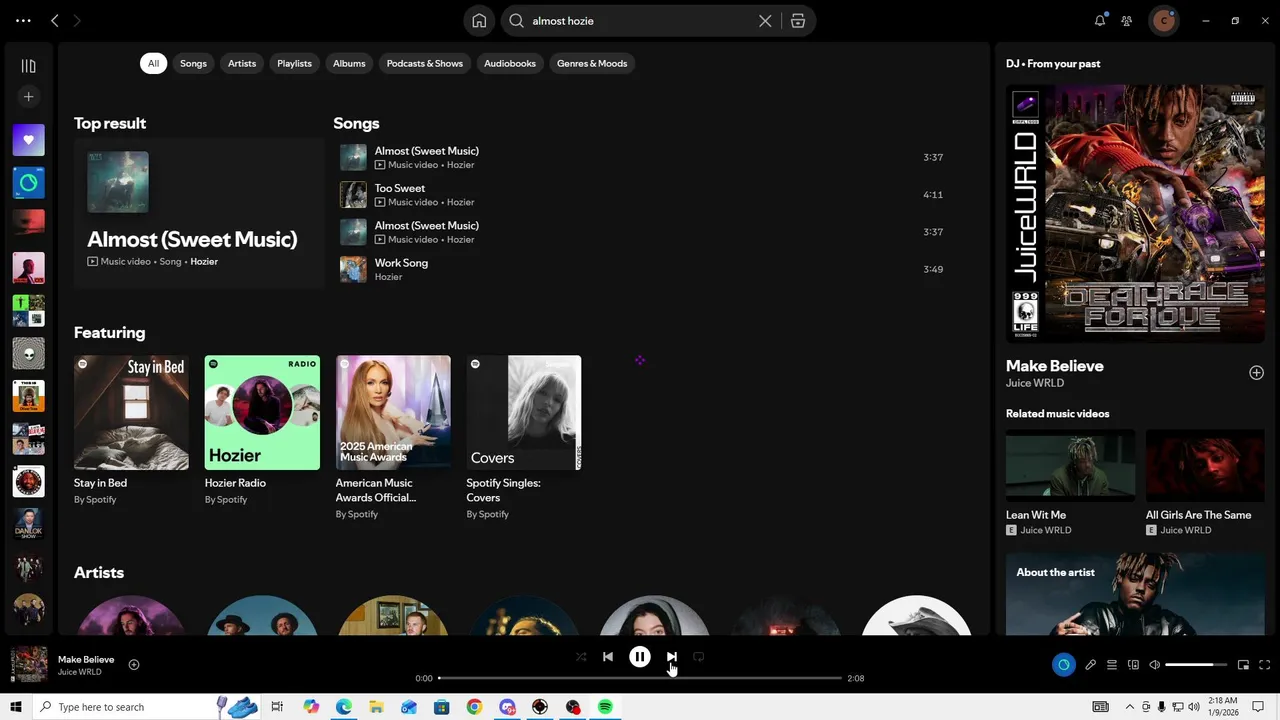Open Windows Start menu
This screenshot has width=1280, height=720.
pos(16,707)
